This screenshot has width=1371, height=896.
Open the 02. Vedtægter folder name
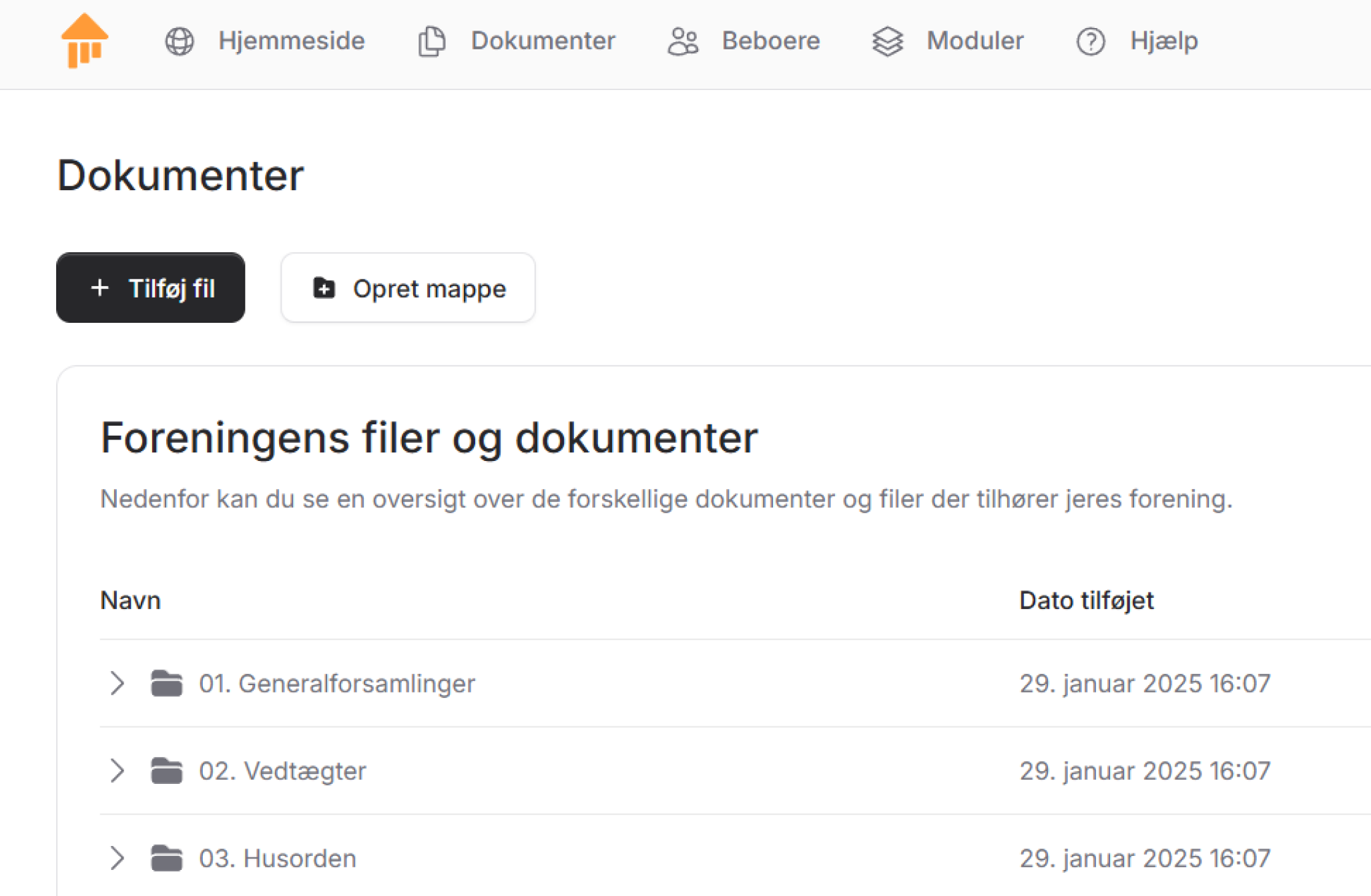282,771
